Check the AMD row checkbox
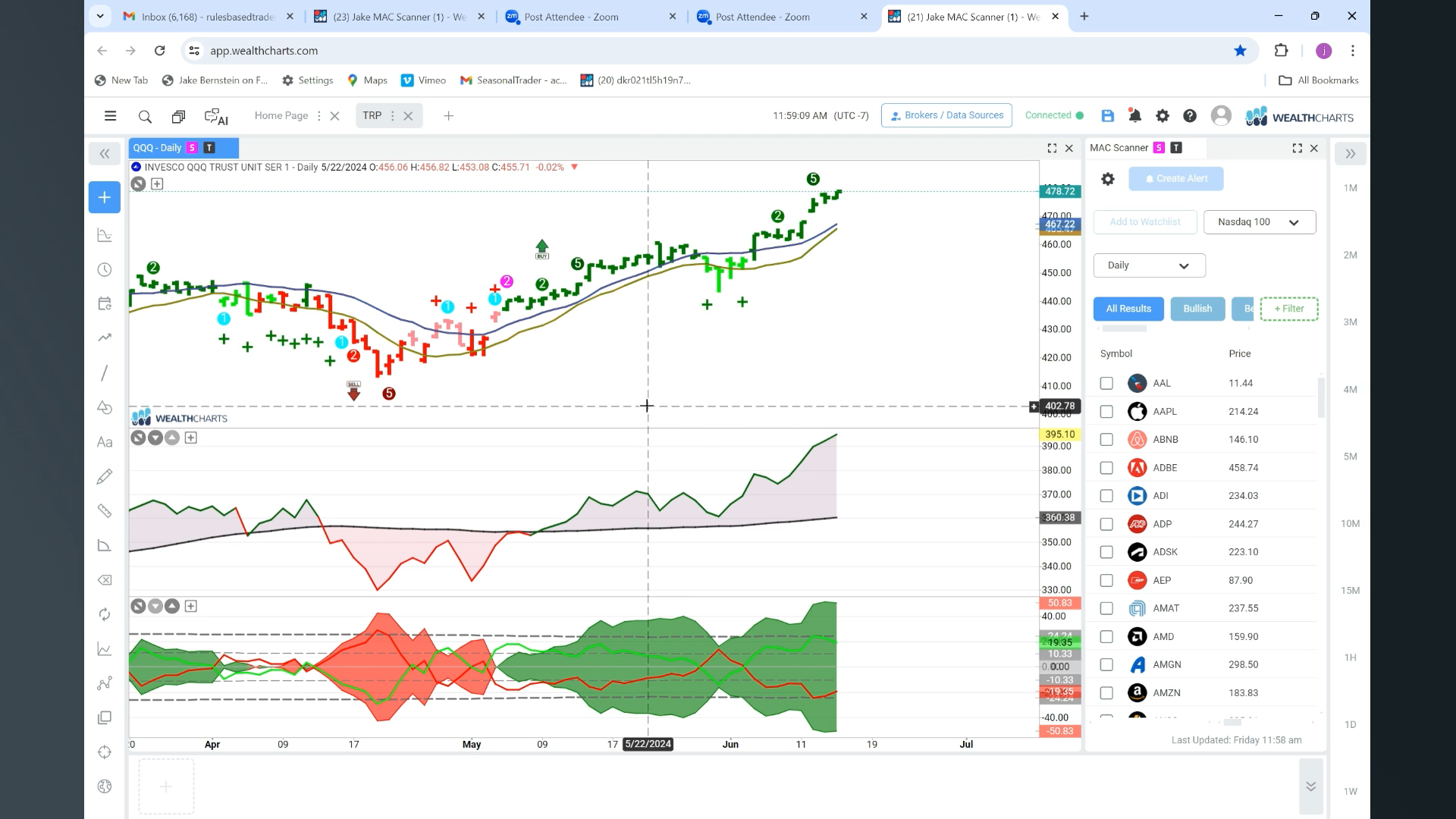The height and width of the screenshot is (819, 1456). point(1106,637)
